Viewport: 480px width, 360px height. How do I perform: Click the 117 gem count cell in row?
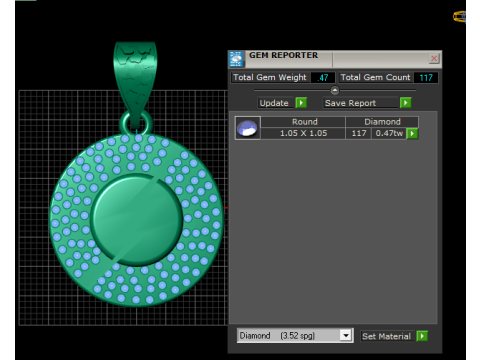pos(359,133)
